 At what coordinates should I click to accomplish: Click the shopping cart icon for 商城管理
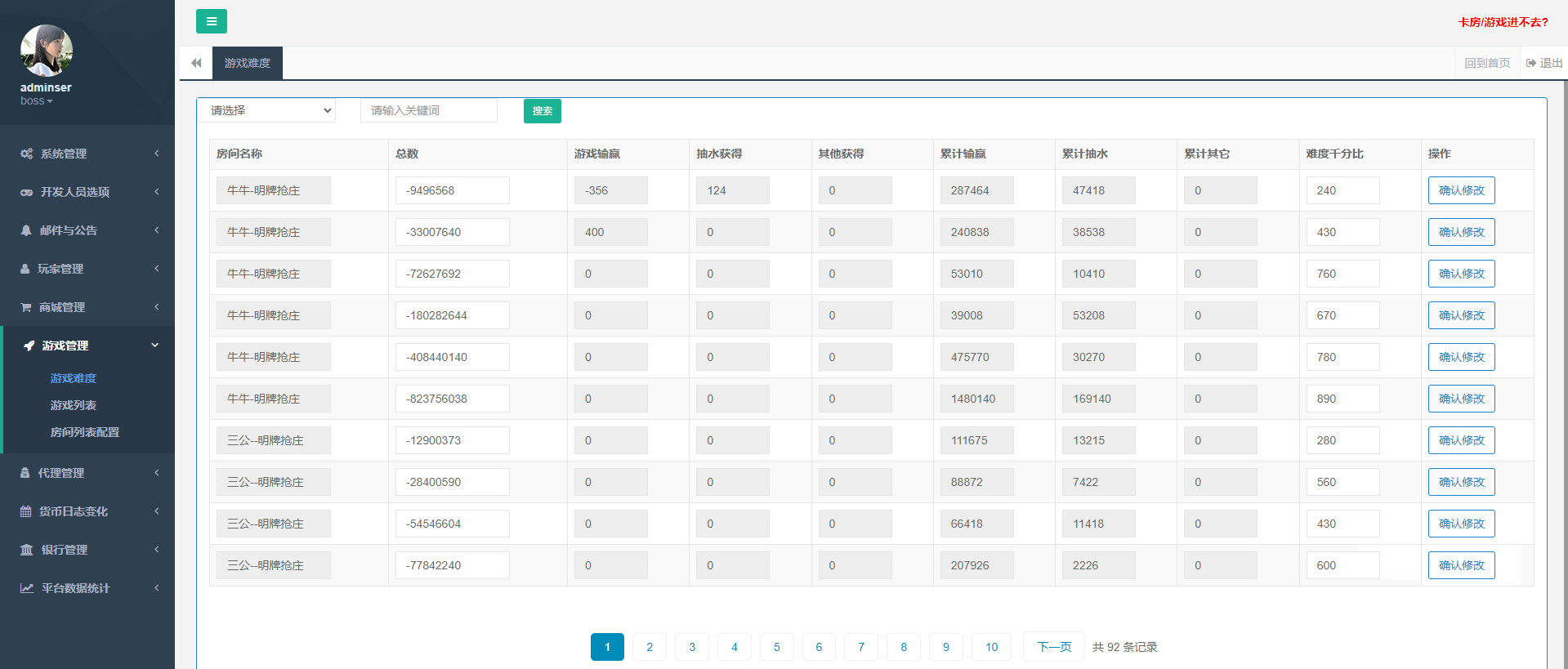click(x=26, y=307)
